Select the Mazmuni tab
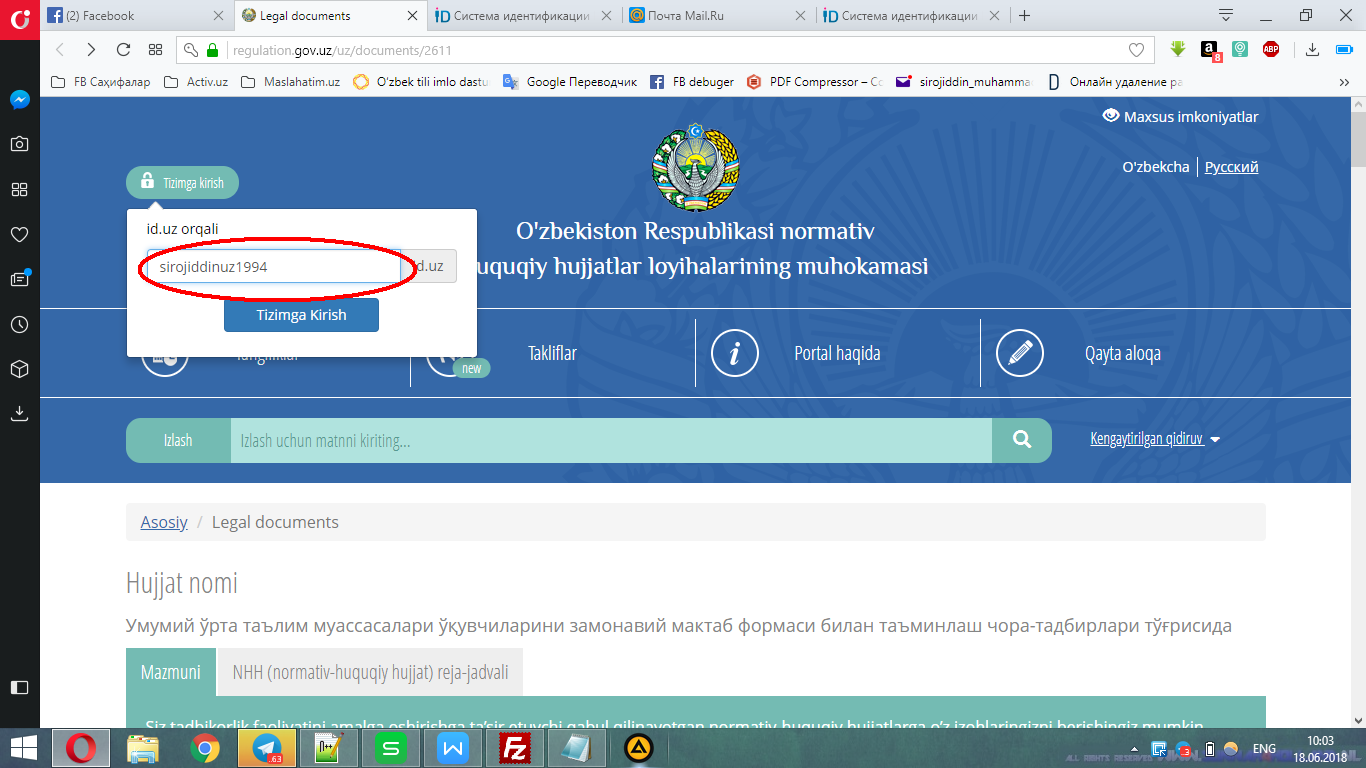Screen dimensions: 1366x768 click(171, 672)
